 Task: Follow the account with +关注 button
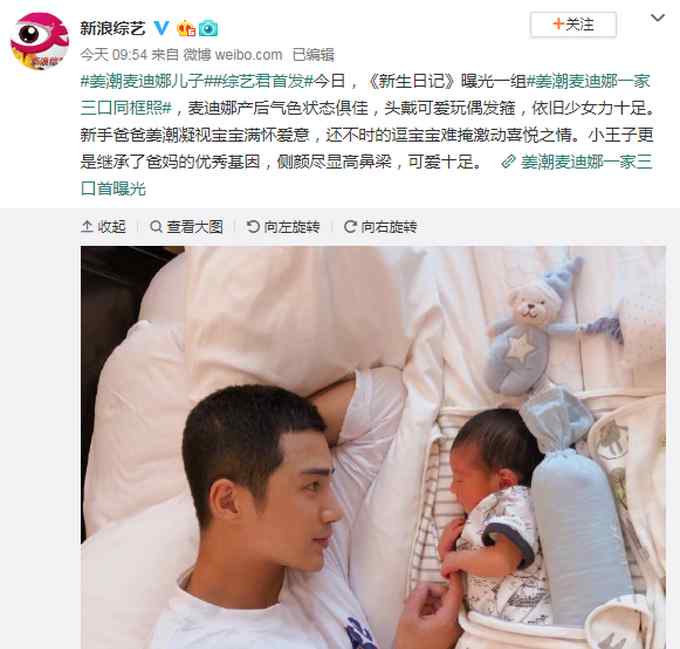click(573, 25)
